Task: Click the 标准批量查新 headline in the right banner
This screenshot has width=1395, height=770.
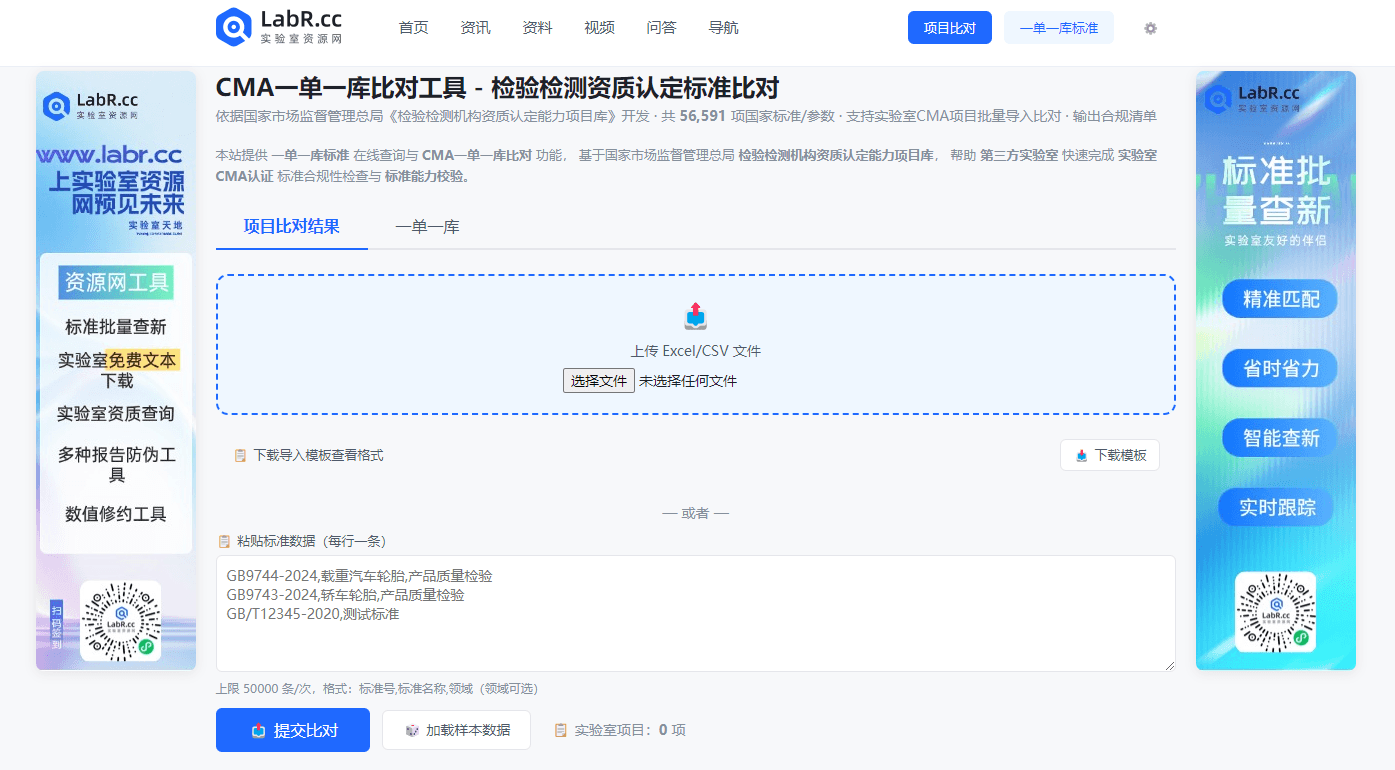Action: coord(1277,191)
